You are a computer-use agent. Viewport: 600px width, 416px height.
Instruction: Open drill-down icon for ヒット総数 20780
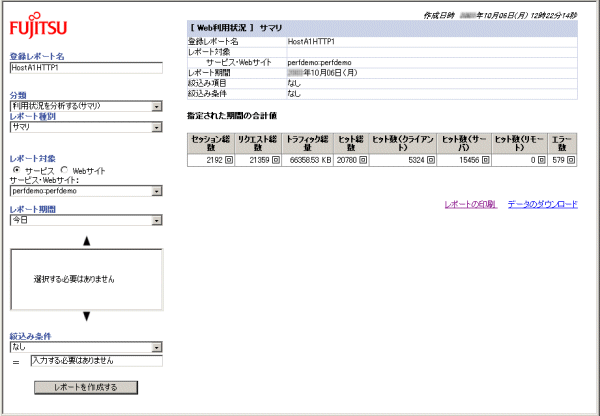(x=361, y=159)
